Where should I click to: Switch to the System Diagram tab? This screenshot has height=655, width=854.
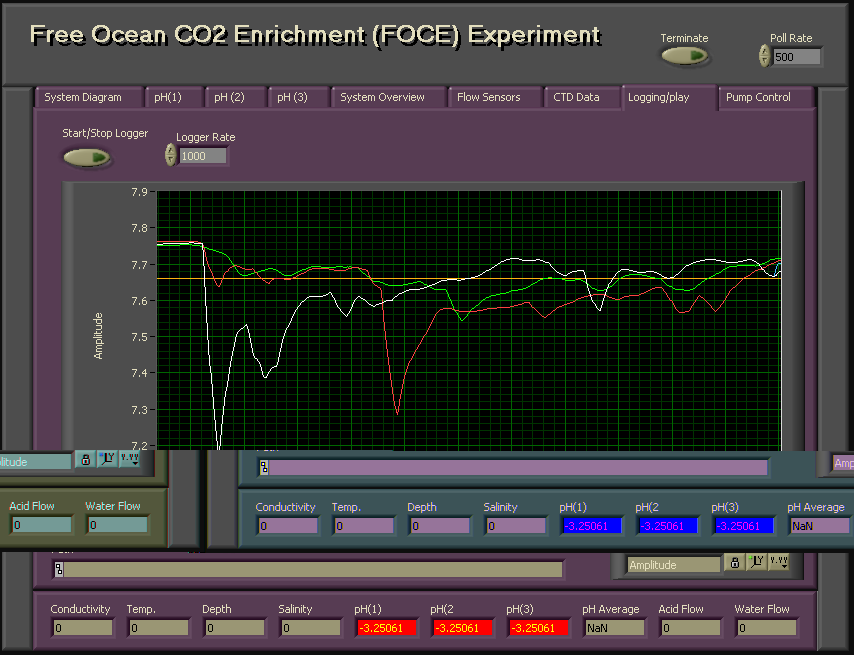pos(83,97)
